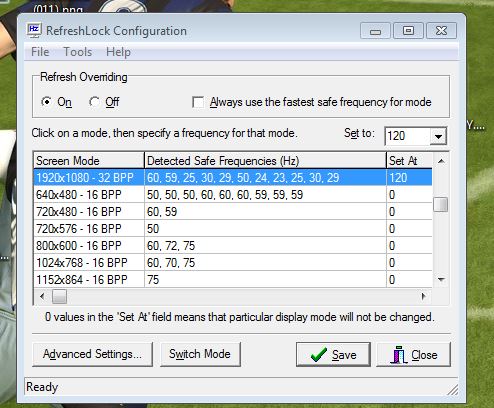Enable always use fastest safe frequency checkbox

tap(198, 102)
